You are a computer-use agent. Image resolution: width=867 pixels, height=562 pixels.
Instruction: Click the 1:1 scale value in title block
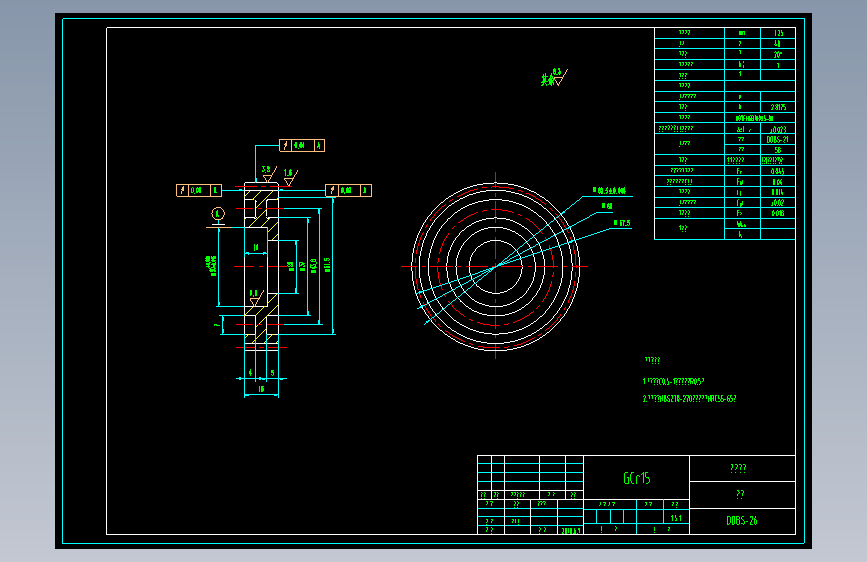(x=676, y=518)
